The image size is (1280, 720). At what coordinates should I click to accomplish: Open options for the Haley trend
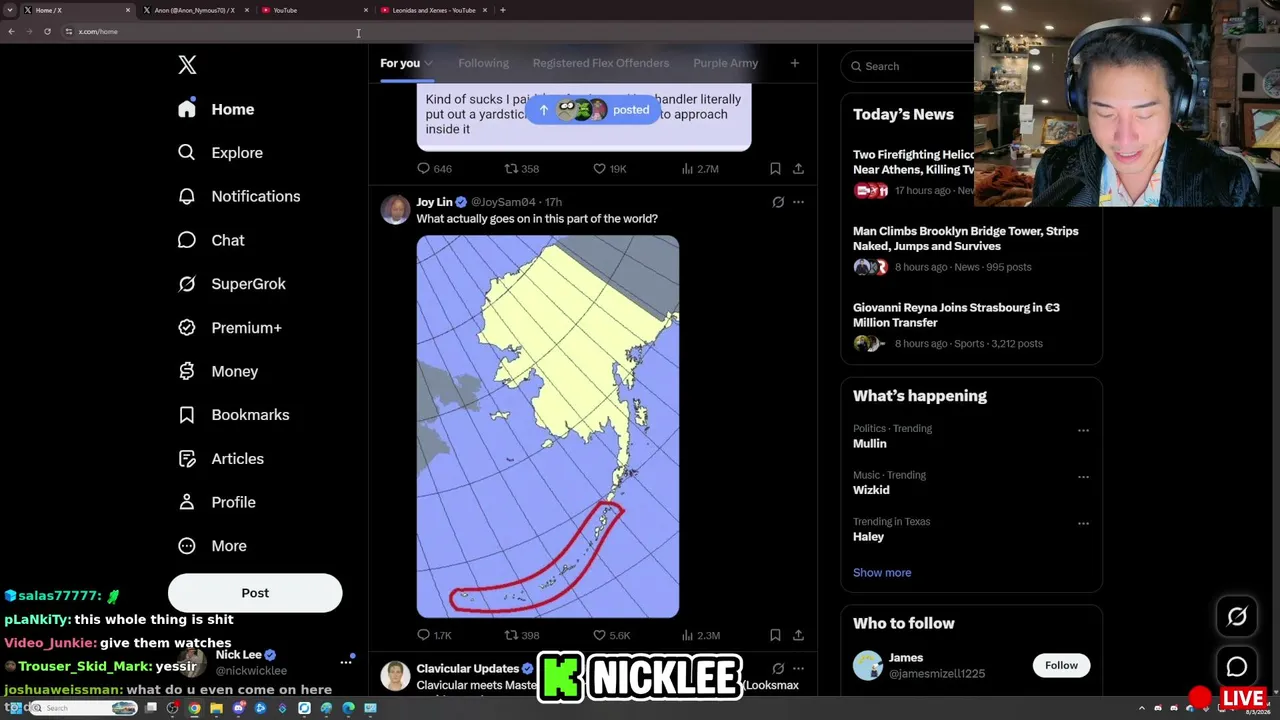(x=1083, y=523)
